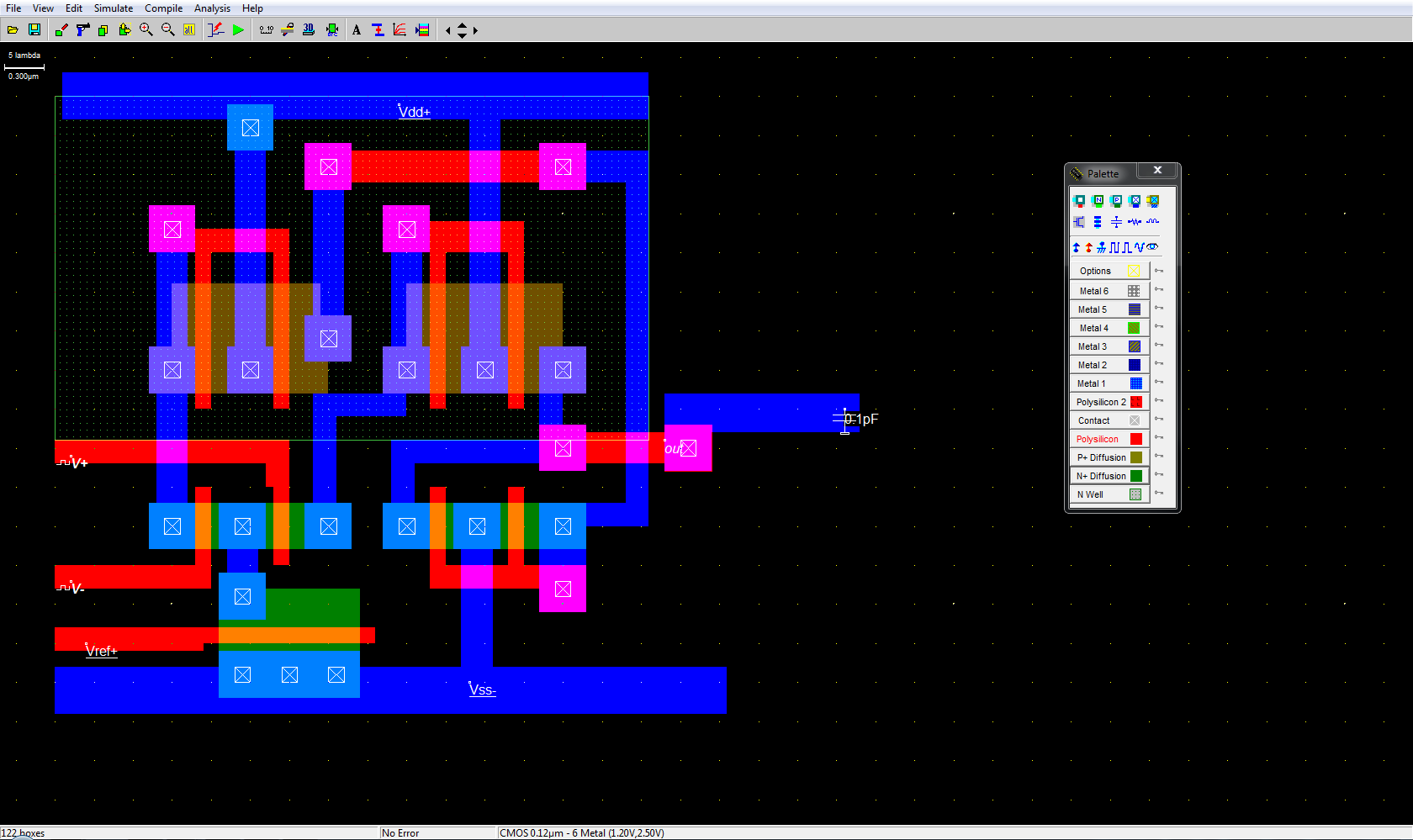1413x840 pixels.
Task: Click the 0.1pF capacitor label in the layout
Action: coord(862,419)
